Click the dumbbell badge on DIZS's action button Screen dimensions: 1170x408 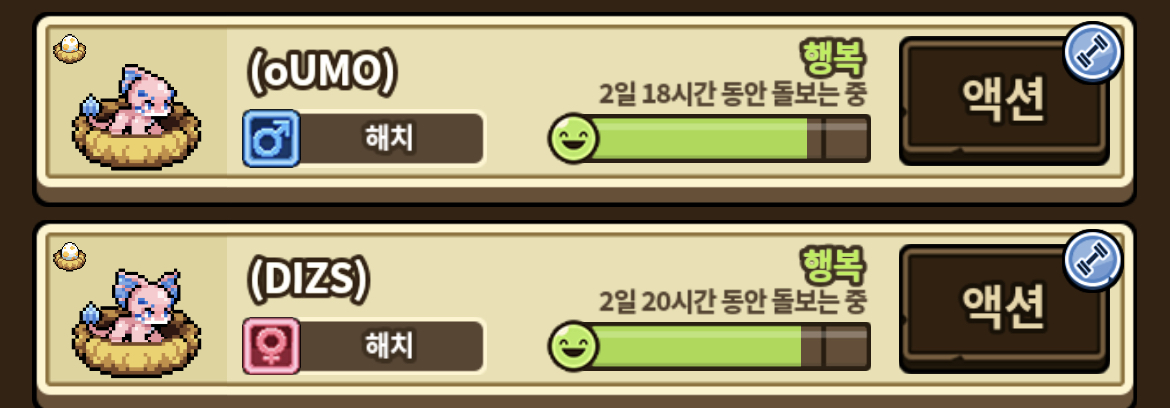(x=1092, y=260)
